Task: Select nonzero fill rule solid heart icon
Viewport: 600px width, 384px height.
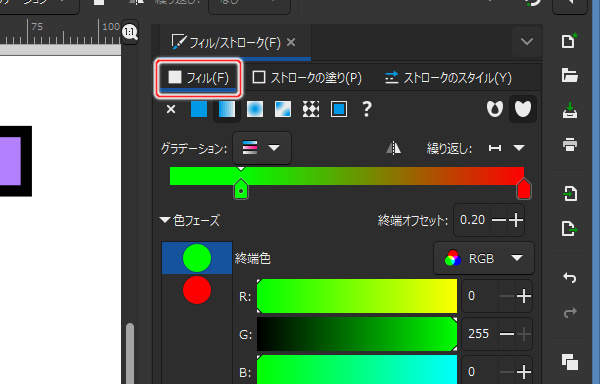Action: point(523,109)
